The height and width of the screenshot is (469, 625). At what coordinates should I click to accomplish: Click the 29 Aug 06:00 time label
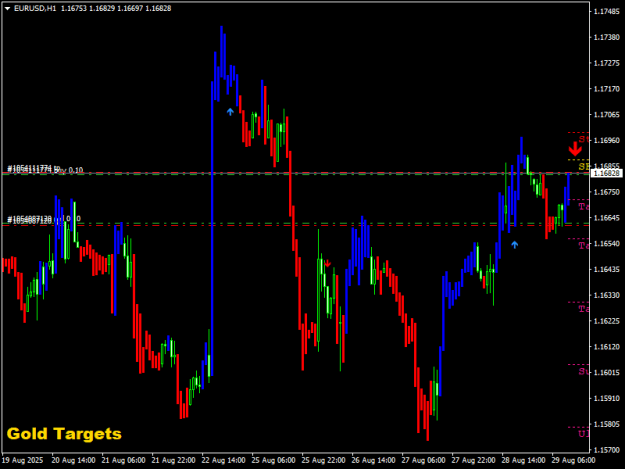point(573,460)
